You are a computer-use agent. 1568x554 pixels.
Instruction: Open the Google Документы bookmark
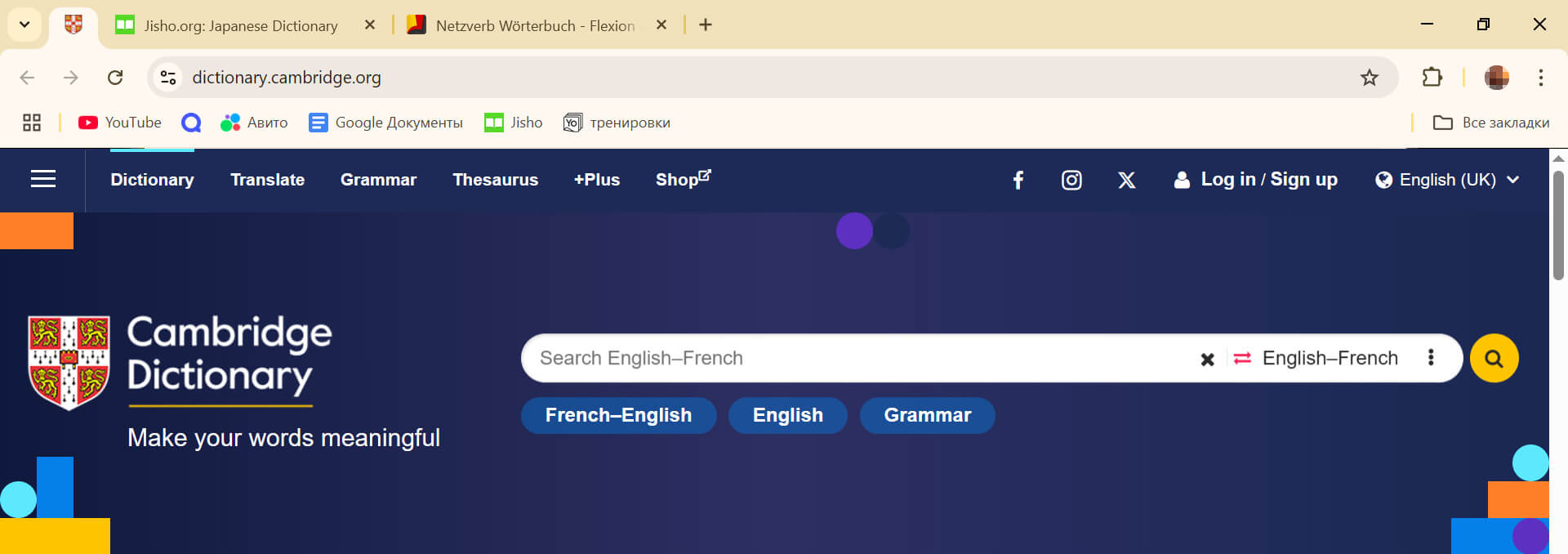pos(385,123)
